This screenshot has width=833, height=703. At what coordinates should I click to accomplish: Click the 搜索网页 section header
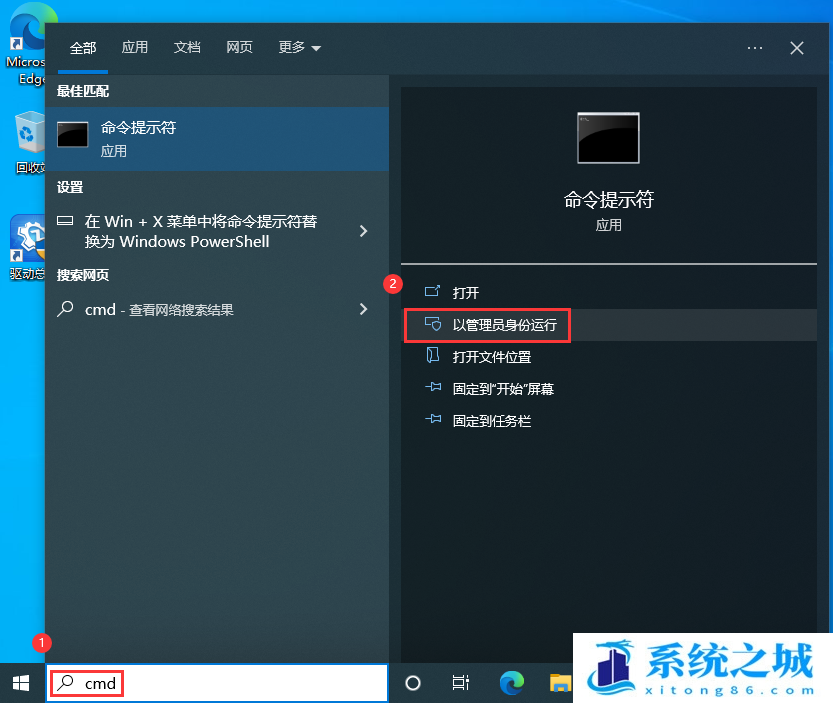(x=83, y=275)
